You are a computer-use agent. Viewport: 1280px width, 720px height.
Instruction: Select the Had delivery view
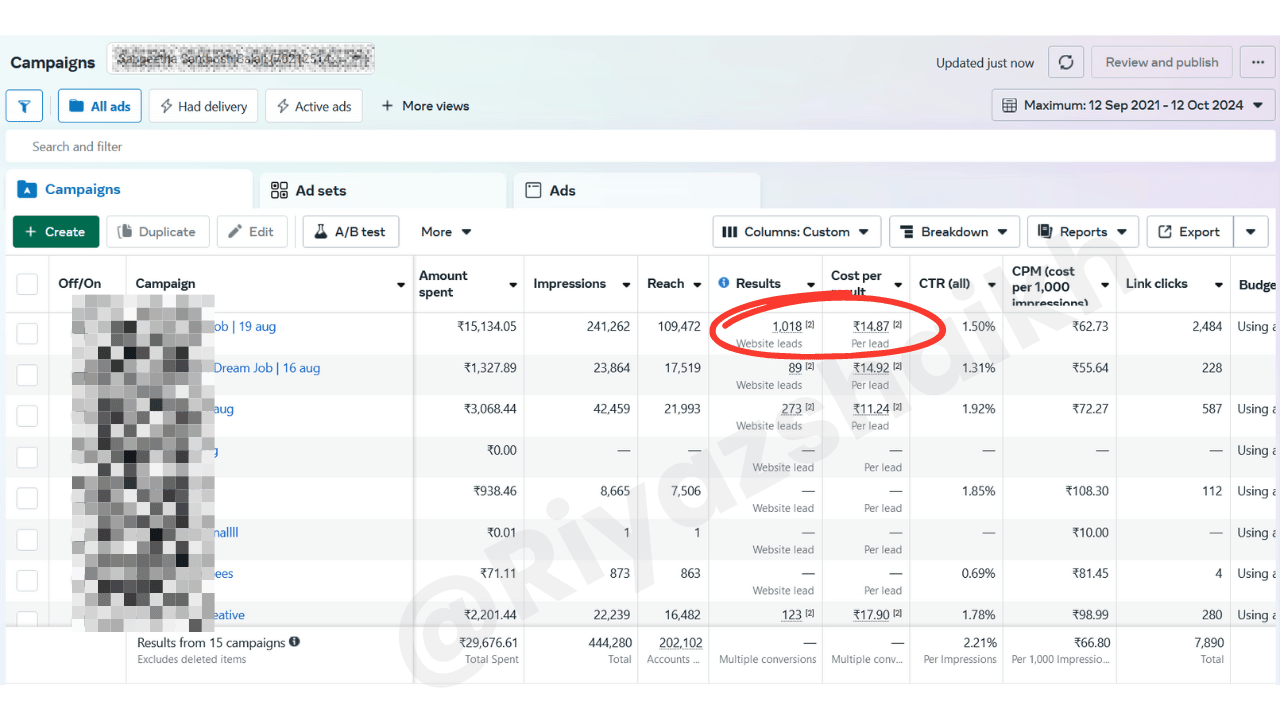point(204,106)
